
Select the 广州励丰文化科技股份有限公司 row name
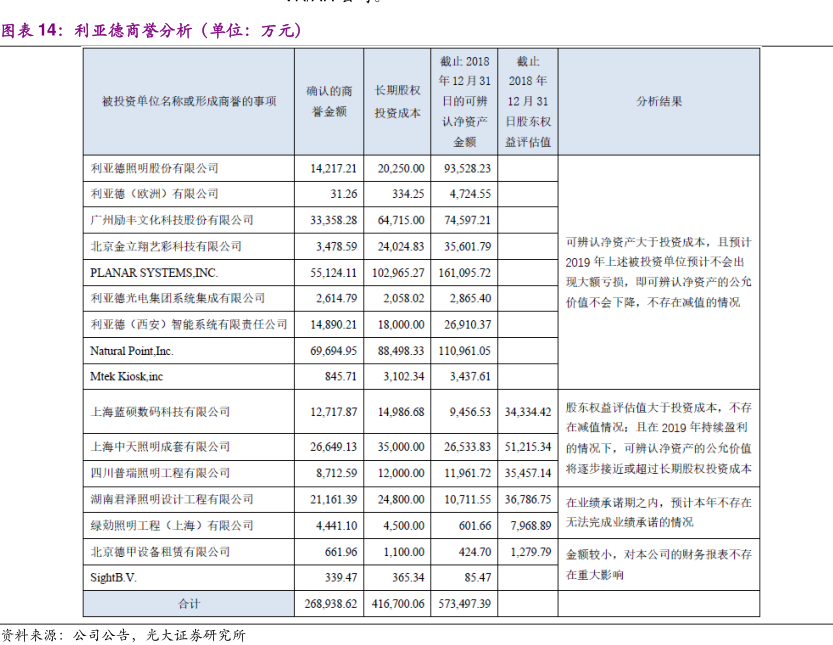pyautogui.click(x=172, y=220)
